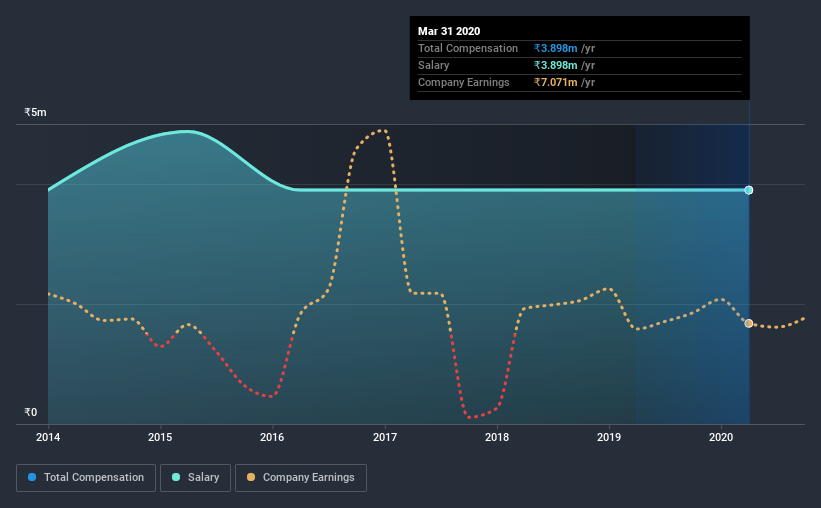Click the Mar 31 2020 tooltip date

point(449,31)
